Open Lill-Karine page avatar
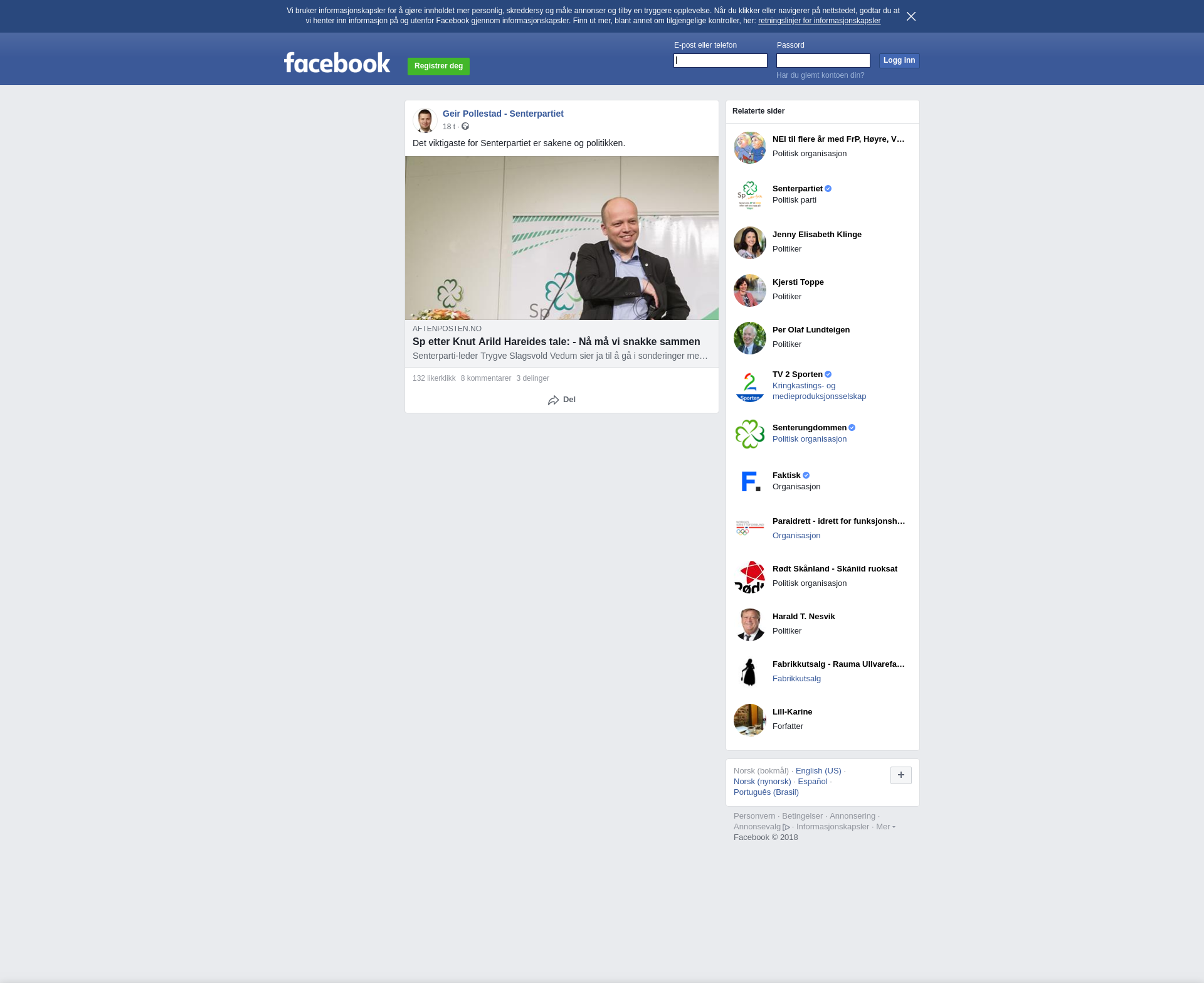This screenshot has height=983, width=1204. pyautogui.click(x=750, y=720)
